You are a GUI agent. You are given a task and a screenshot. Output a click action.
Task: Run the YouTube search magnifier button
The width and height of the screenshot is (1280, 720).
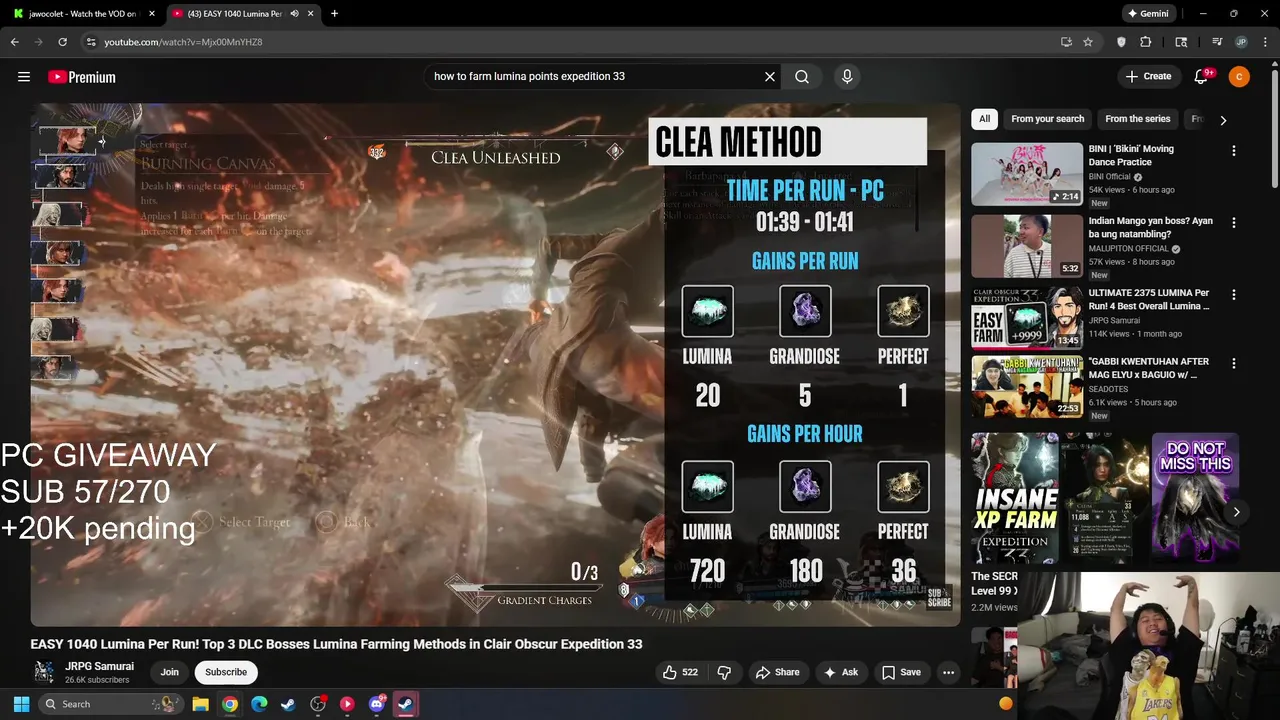click(x=802, y=76)
